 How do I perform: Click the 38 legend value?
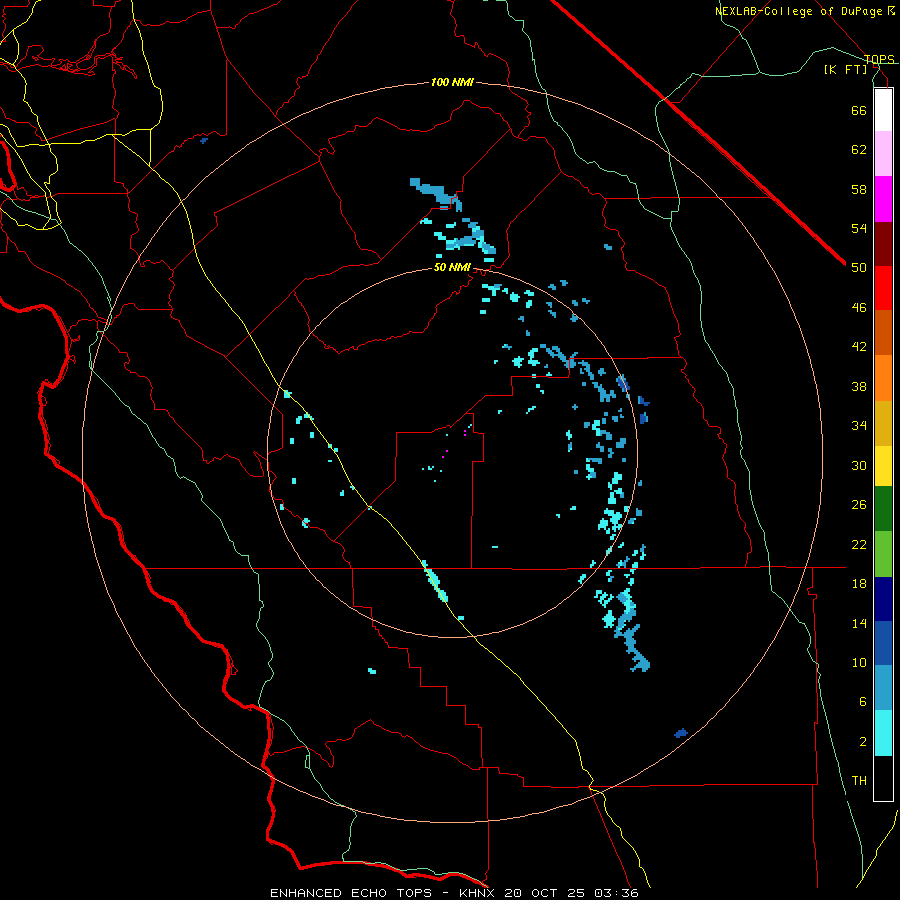point(859,386)
